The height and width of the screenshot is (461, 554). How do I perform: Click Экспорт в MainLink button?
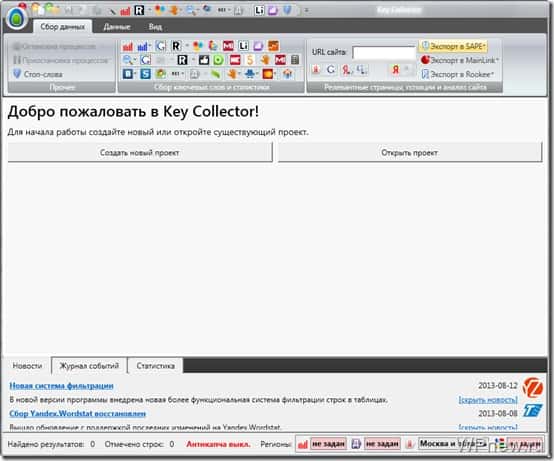coord(460,60)
